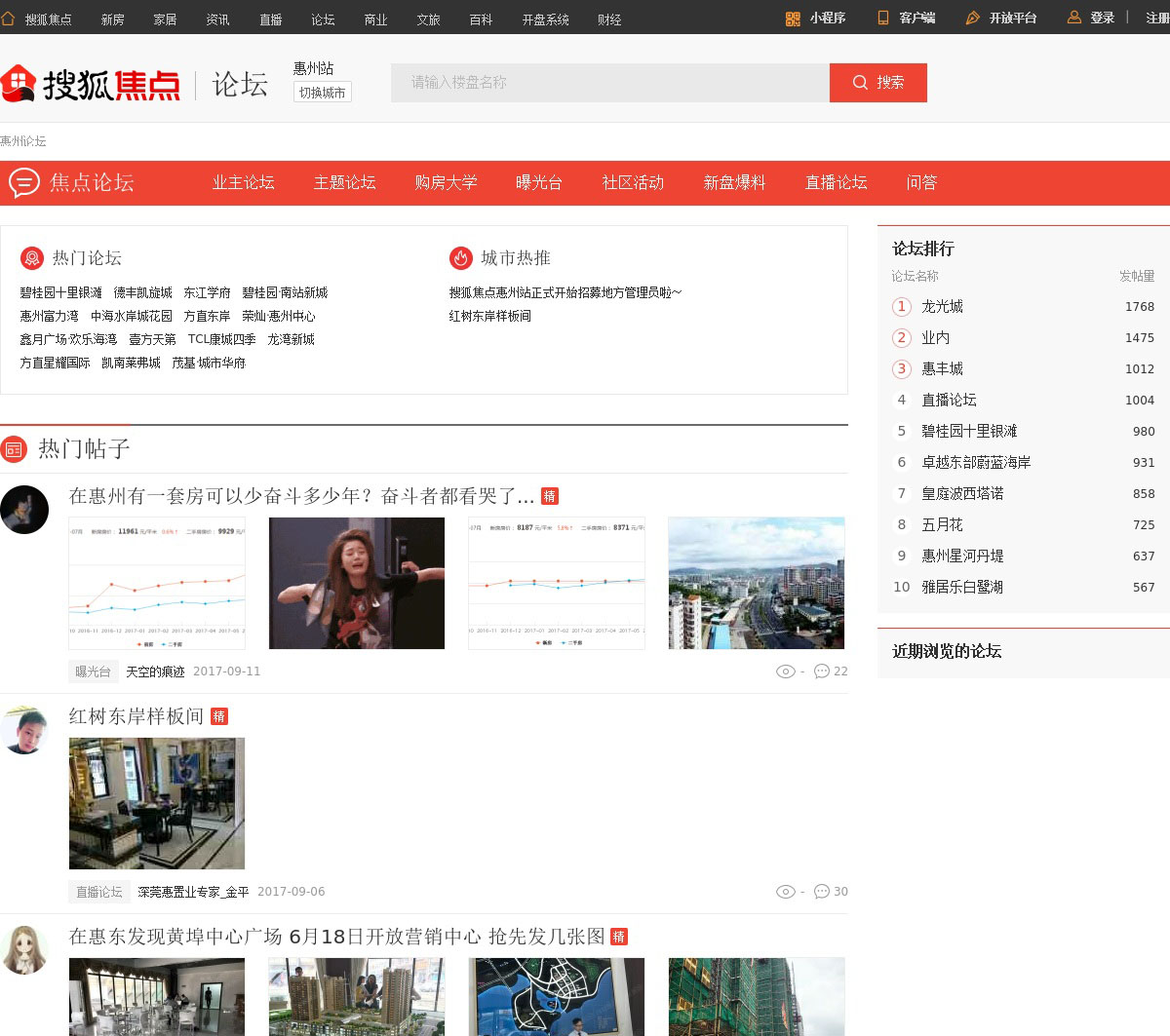1170x1036 pixels.
Task: Click the 焦点论坛 chat bubble icon
Action: point(24,182)
